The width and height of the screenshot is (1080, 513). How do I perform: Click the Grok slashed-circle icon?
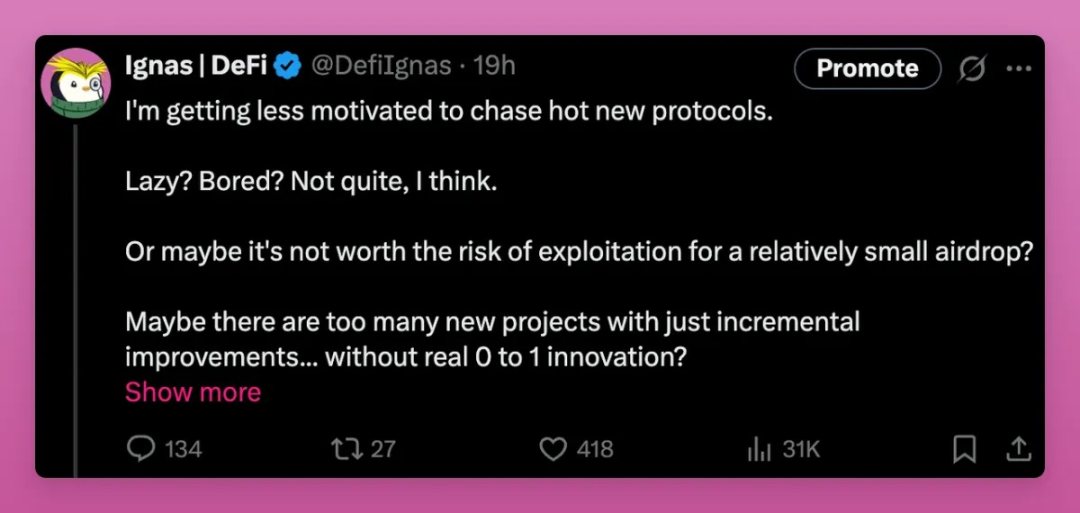pos(970,69)
